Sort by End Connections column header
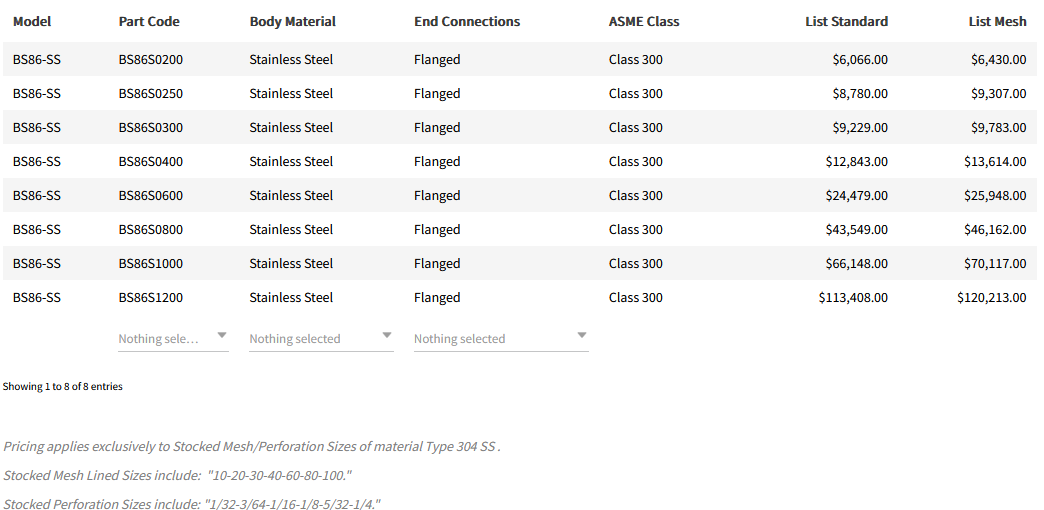 point(467,21)
